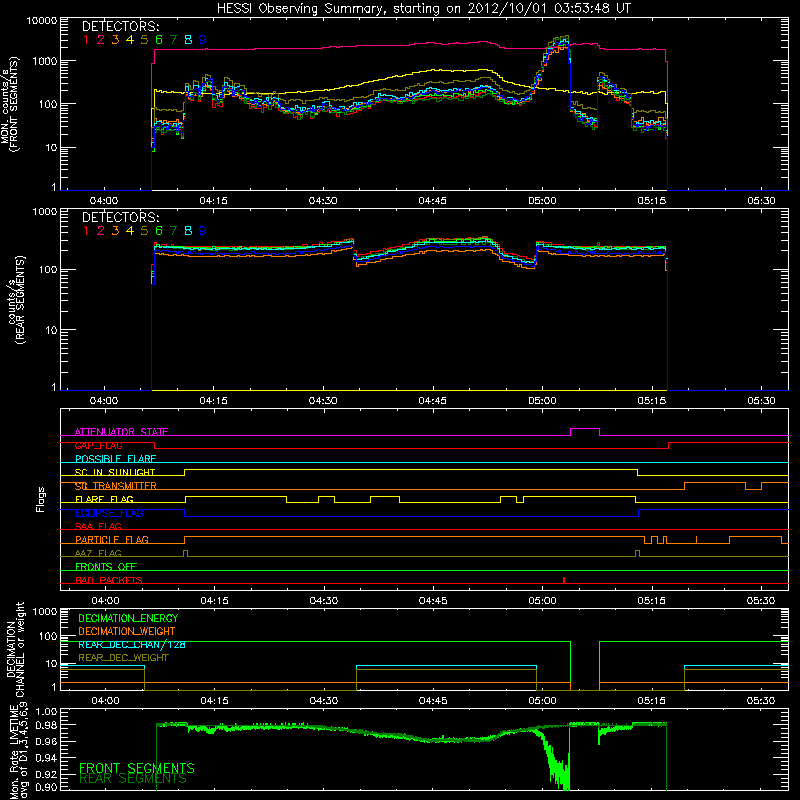Screen dimensions: 800x800
Task: Click the vertical Flags axis title
Action: pyautogui.click(x=41, y=499)
